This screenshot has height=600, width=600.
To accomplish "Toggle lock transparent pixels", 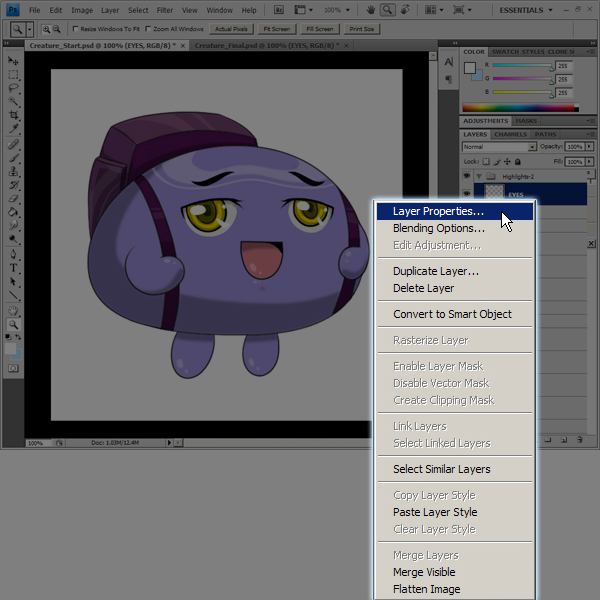I will pyautogui.click(x=486, y=162).
